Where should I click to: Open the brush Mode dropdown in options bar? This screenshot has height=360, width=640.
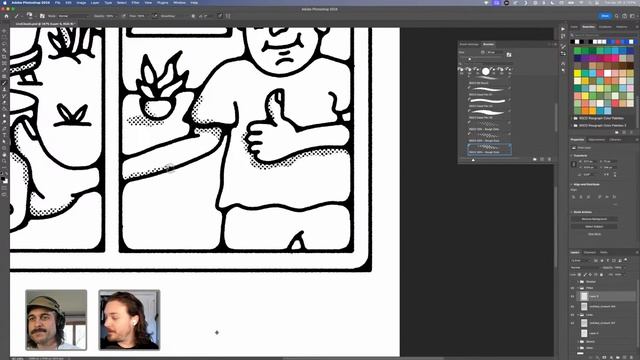(73, 16)
